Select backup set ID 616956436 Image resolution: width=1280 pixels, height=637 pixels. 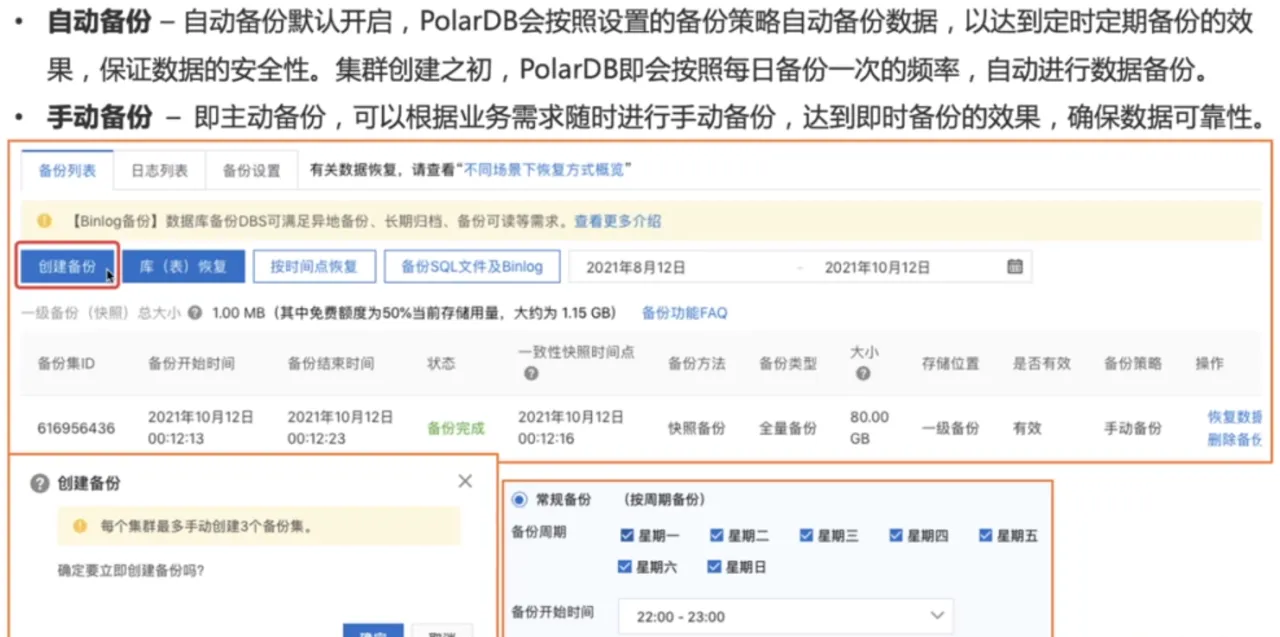pos(76,428)
